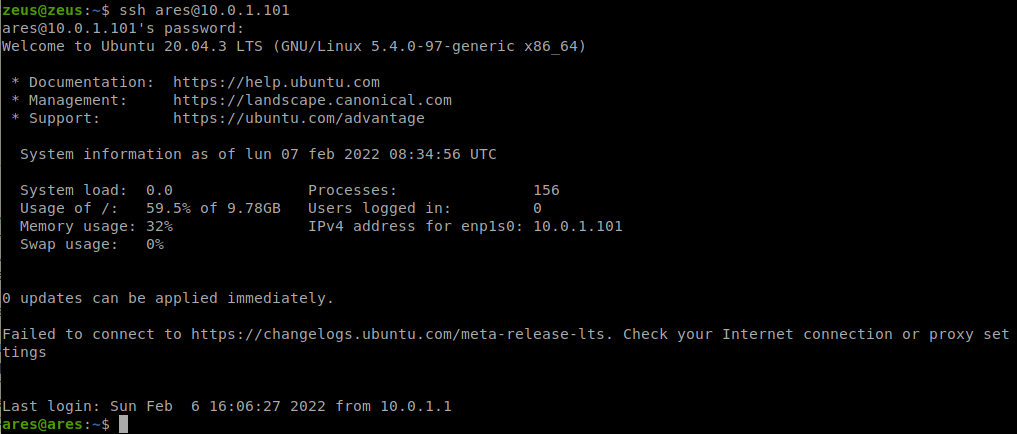Click the landscape.canonical.com management URL
The height and width of the screenshot is (434, 1017).
[313, 101]
